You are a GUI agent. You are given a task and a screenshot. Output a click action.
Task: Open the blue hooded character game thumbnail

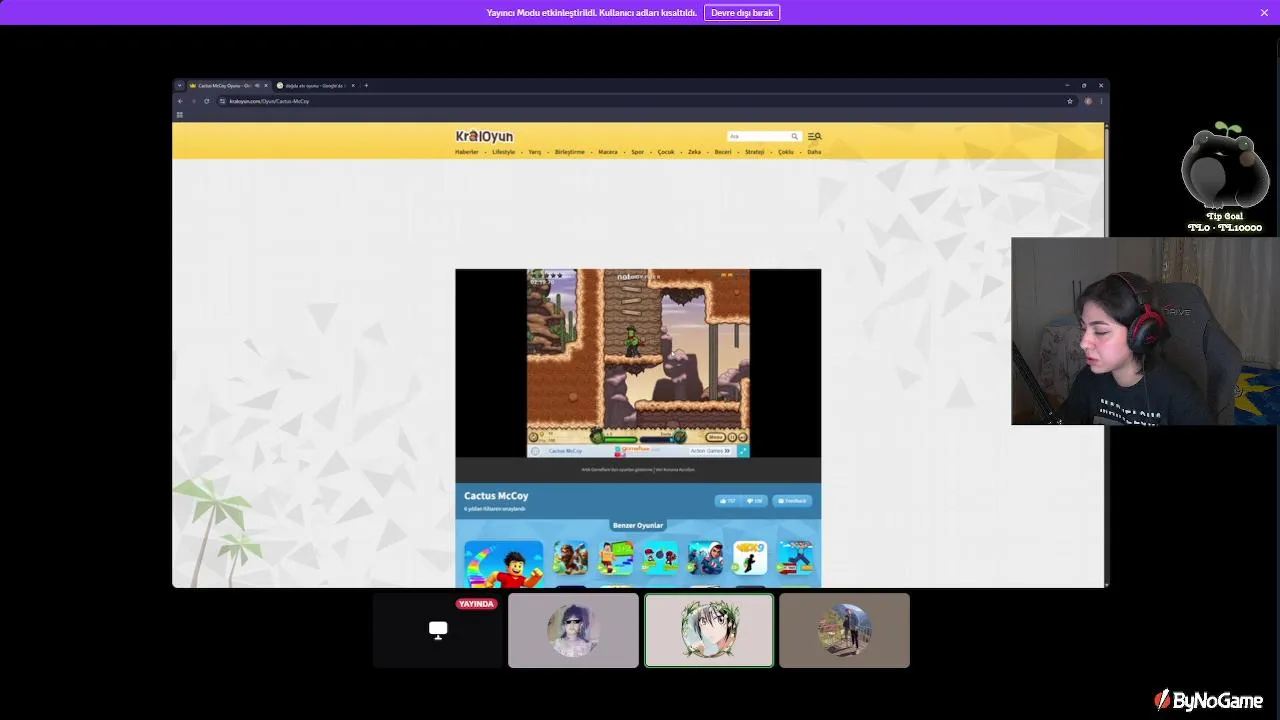(705, 558)
